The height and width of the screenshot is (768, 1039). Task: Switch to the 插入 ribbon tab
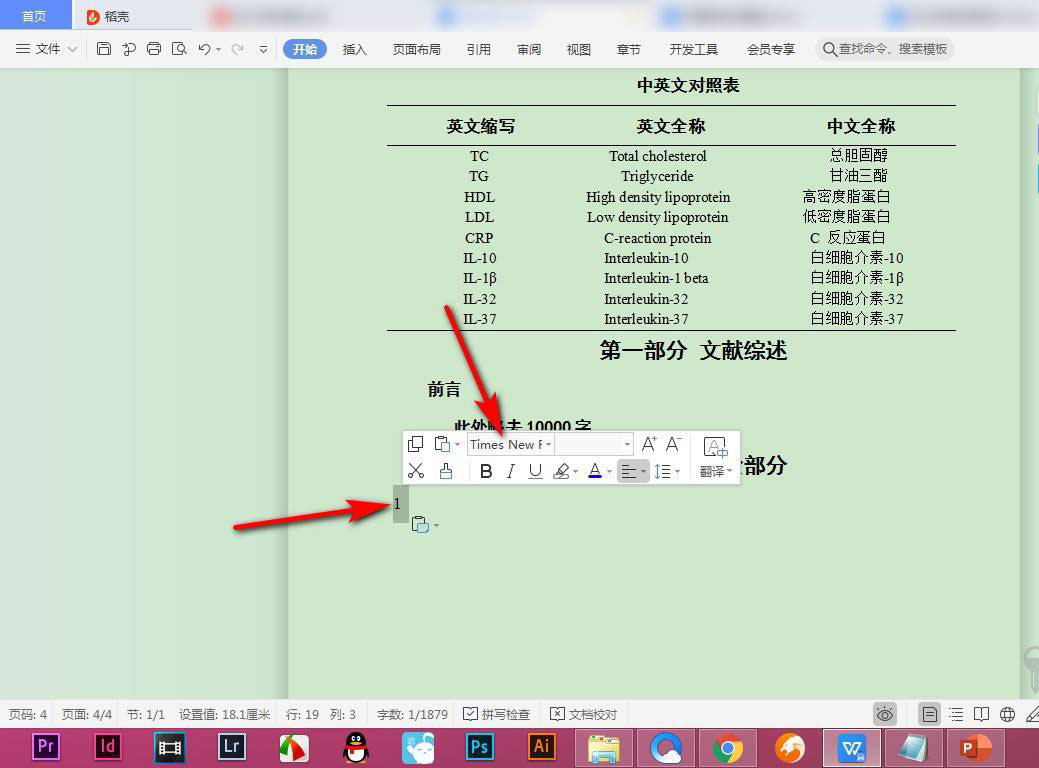click(355, 49)
